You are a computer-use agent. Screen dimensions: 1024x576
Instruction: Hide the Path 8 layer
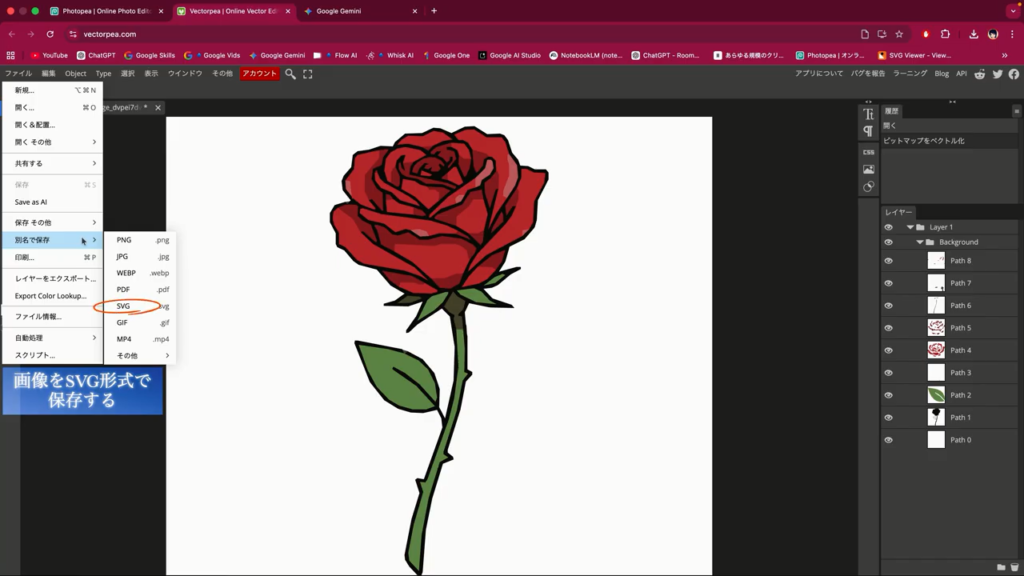(888, 261)
